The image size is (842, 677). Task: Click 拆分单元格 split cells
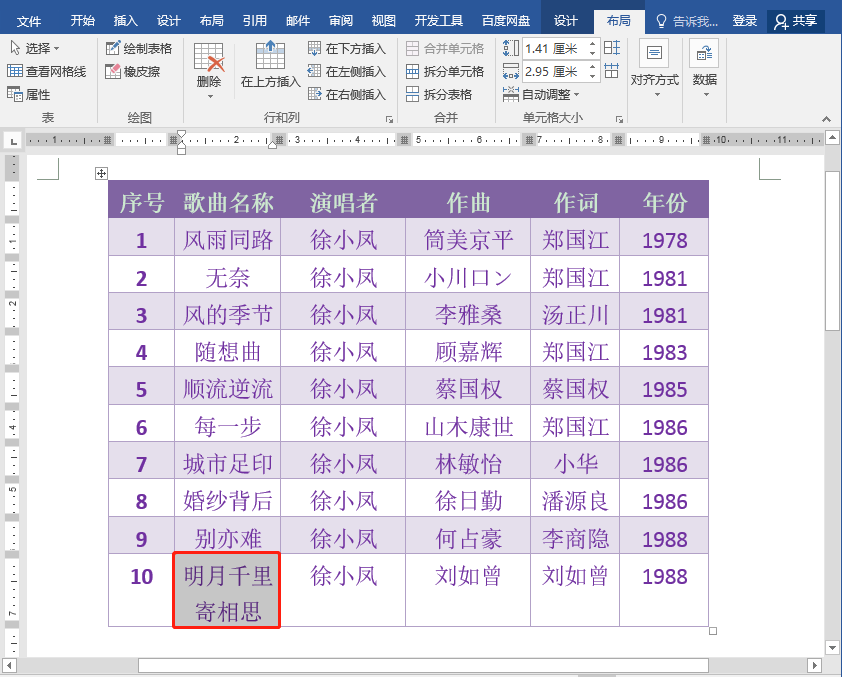click(x=445, y=71)
